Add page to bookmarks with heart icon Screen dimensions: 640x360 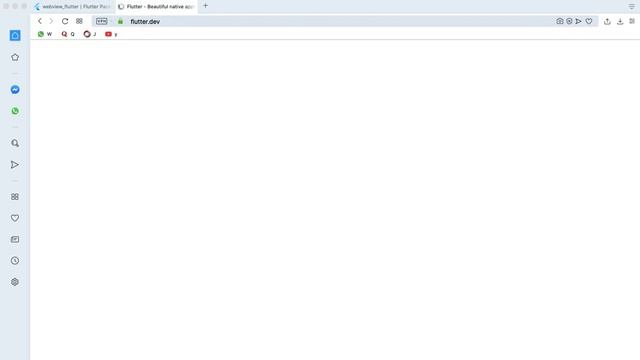tap(589, 21)
